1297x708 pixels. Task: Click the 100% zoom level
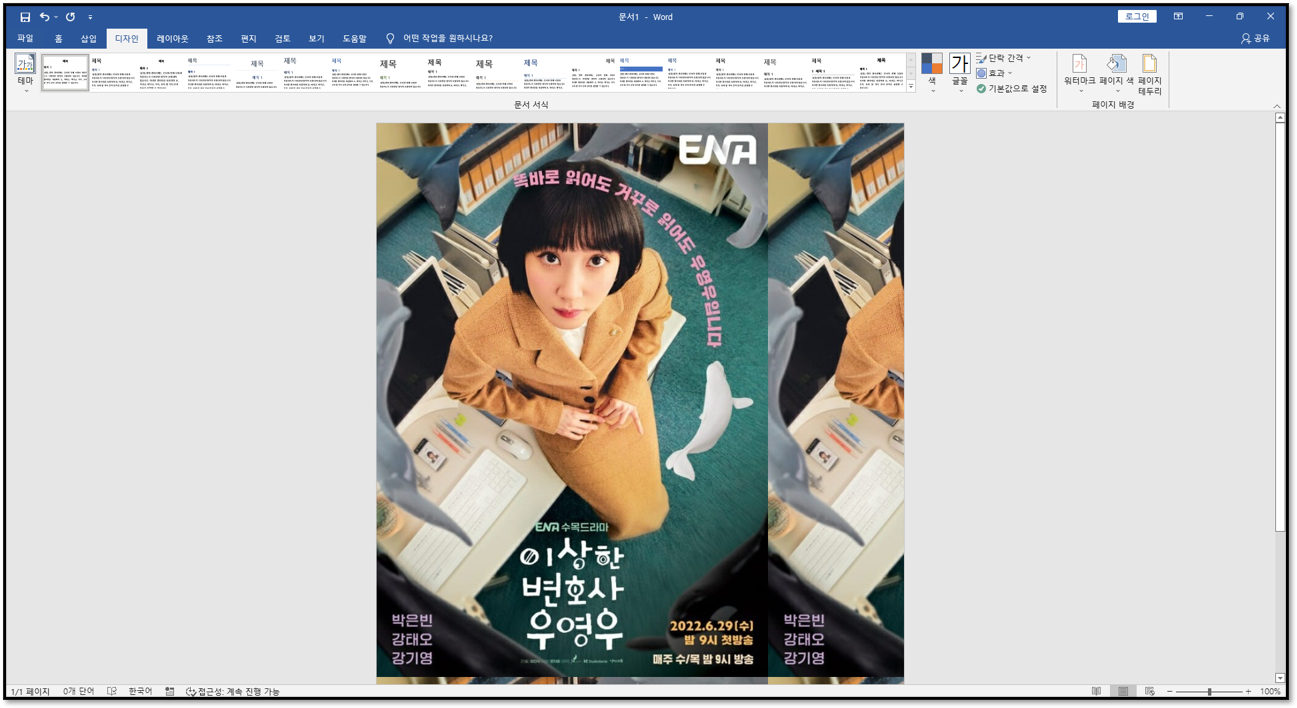tap(1270, 692)
